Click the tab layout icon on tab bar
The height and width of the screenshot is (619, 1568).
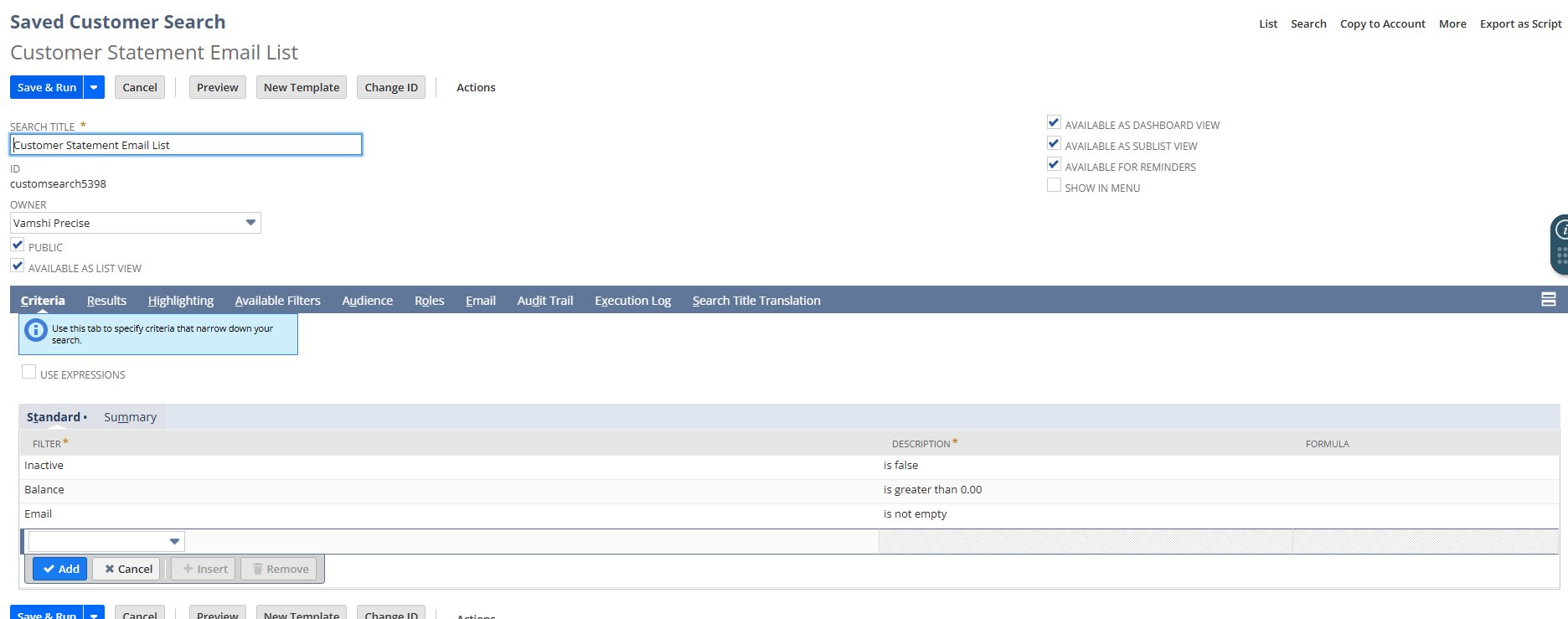(1548, 300)
